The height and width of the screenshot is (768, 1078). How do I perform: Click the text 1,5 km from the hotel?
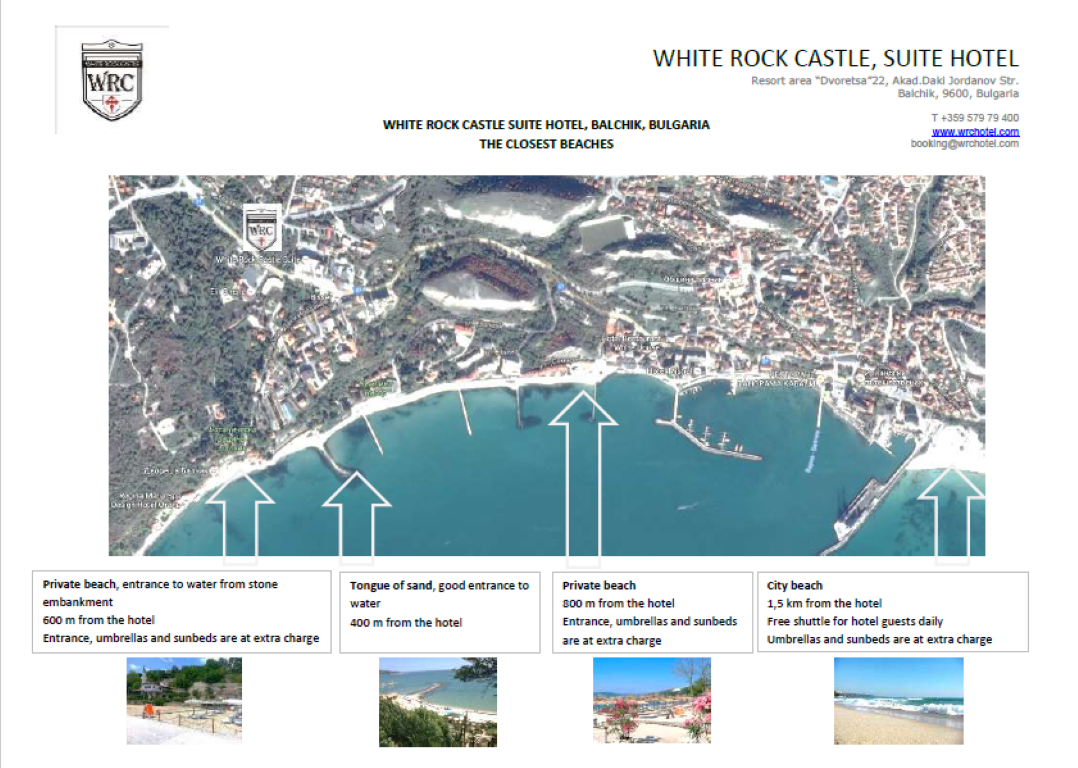click(x=824, y=604)
